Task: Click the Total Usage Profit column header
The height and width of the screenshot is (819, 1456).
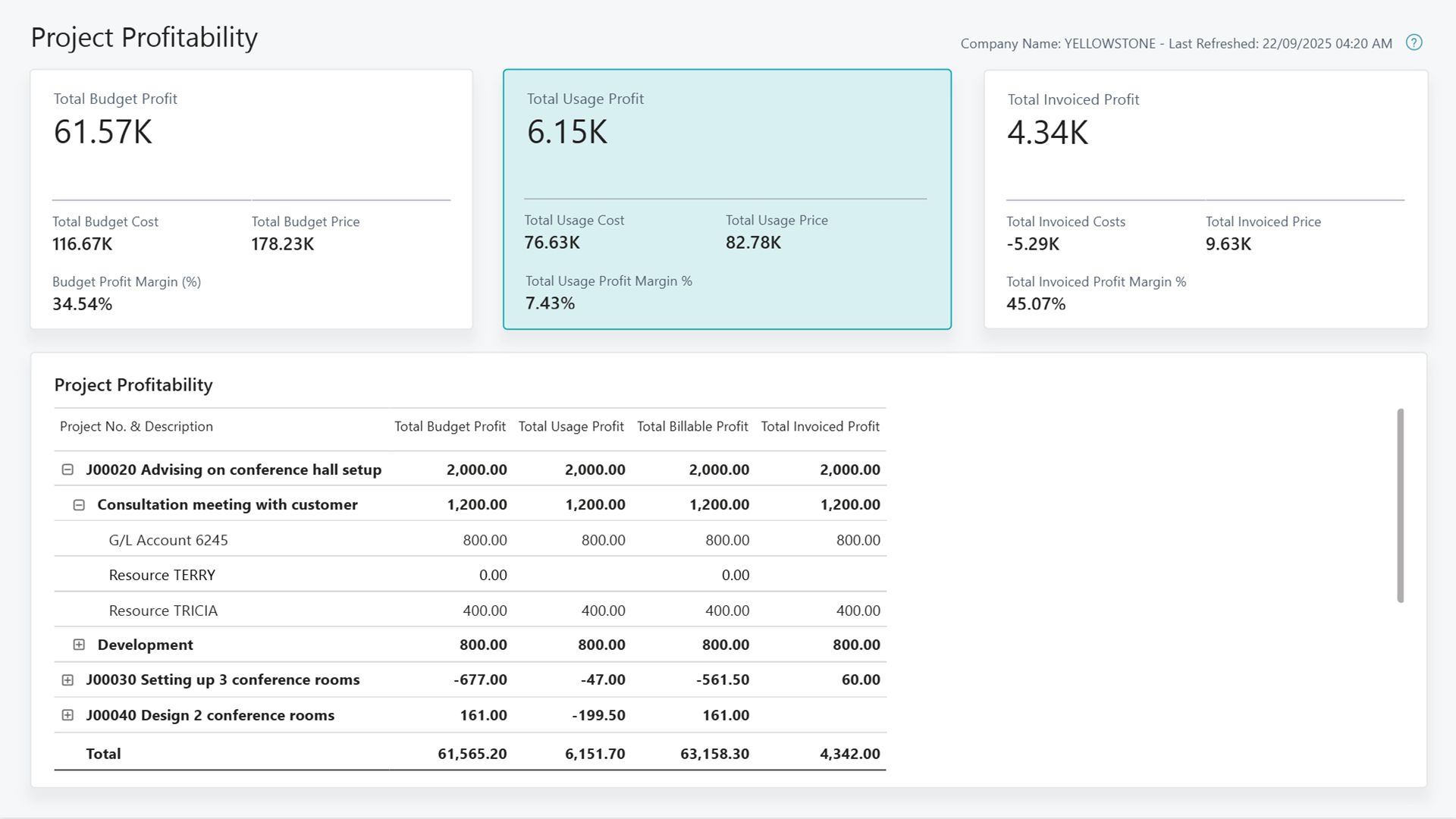Action: 571,426
